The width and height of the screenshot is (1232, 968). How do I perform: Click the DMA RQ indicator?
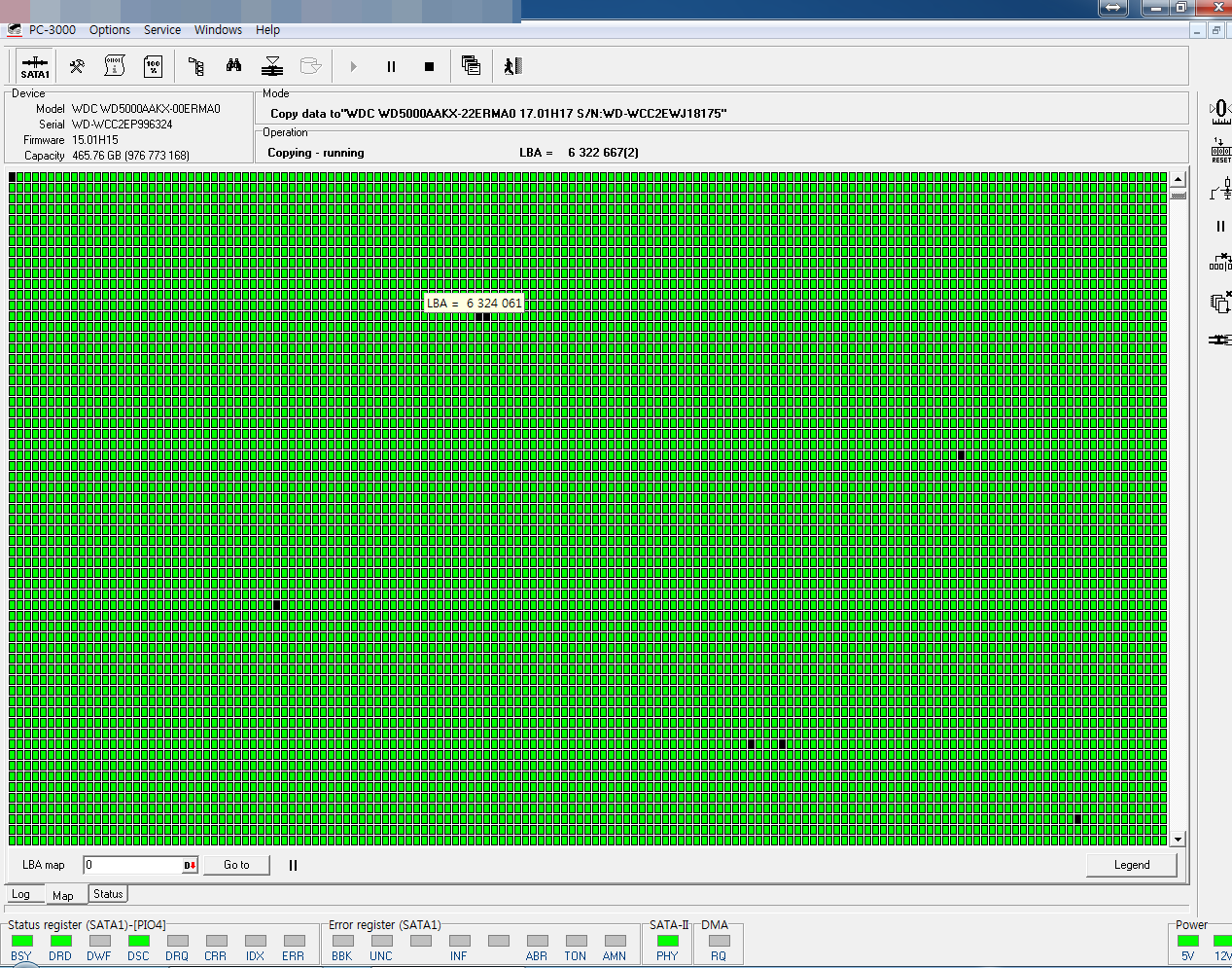(719, 941)
